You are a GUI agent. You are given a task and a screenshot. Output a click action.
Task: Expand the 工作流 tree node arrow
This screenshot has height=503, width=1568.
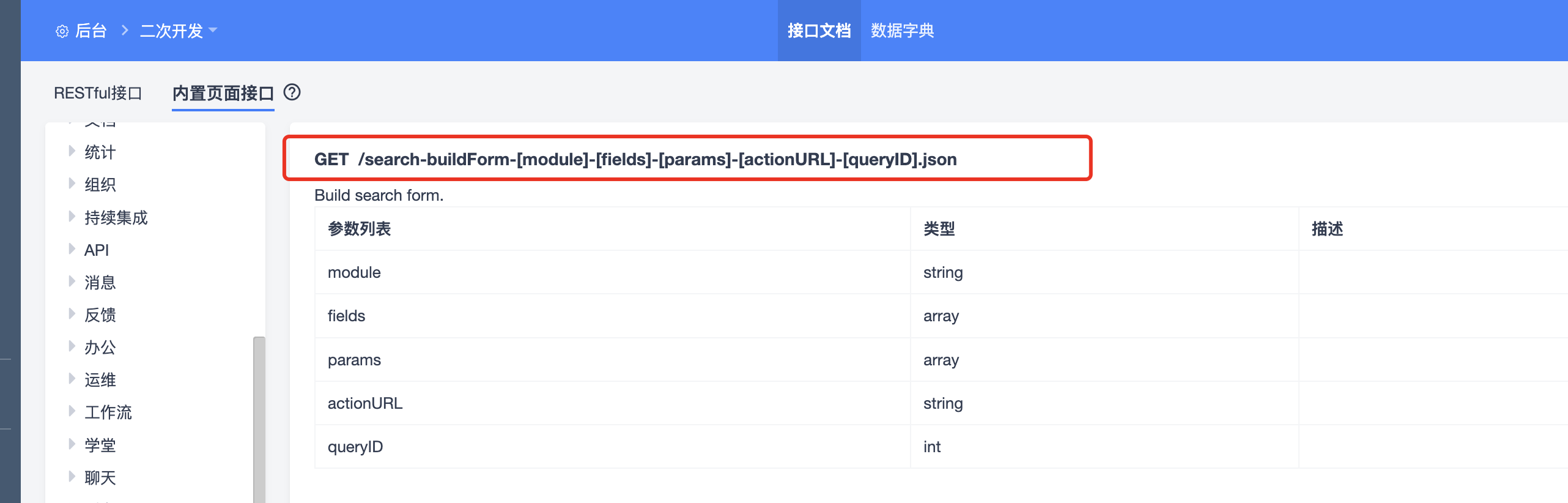[x=72, y=411]
